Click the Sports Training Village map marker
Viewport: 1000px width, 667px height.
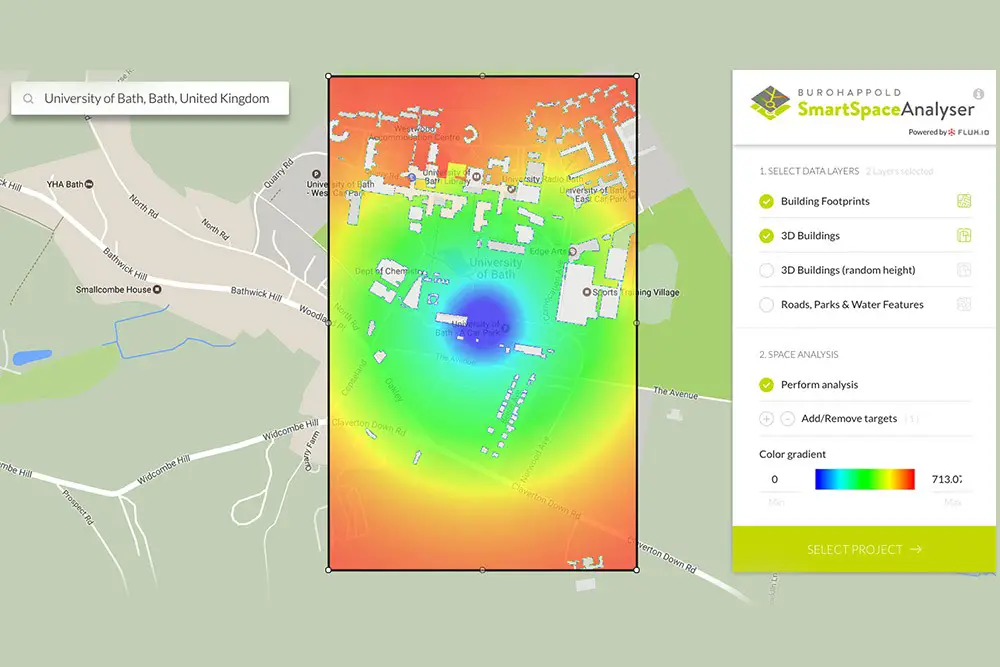[587, 292]
